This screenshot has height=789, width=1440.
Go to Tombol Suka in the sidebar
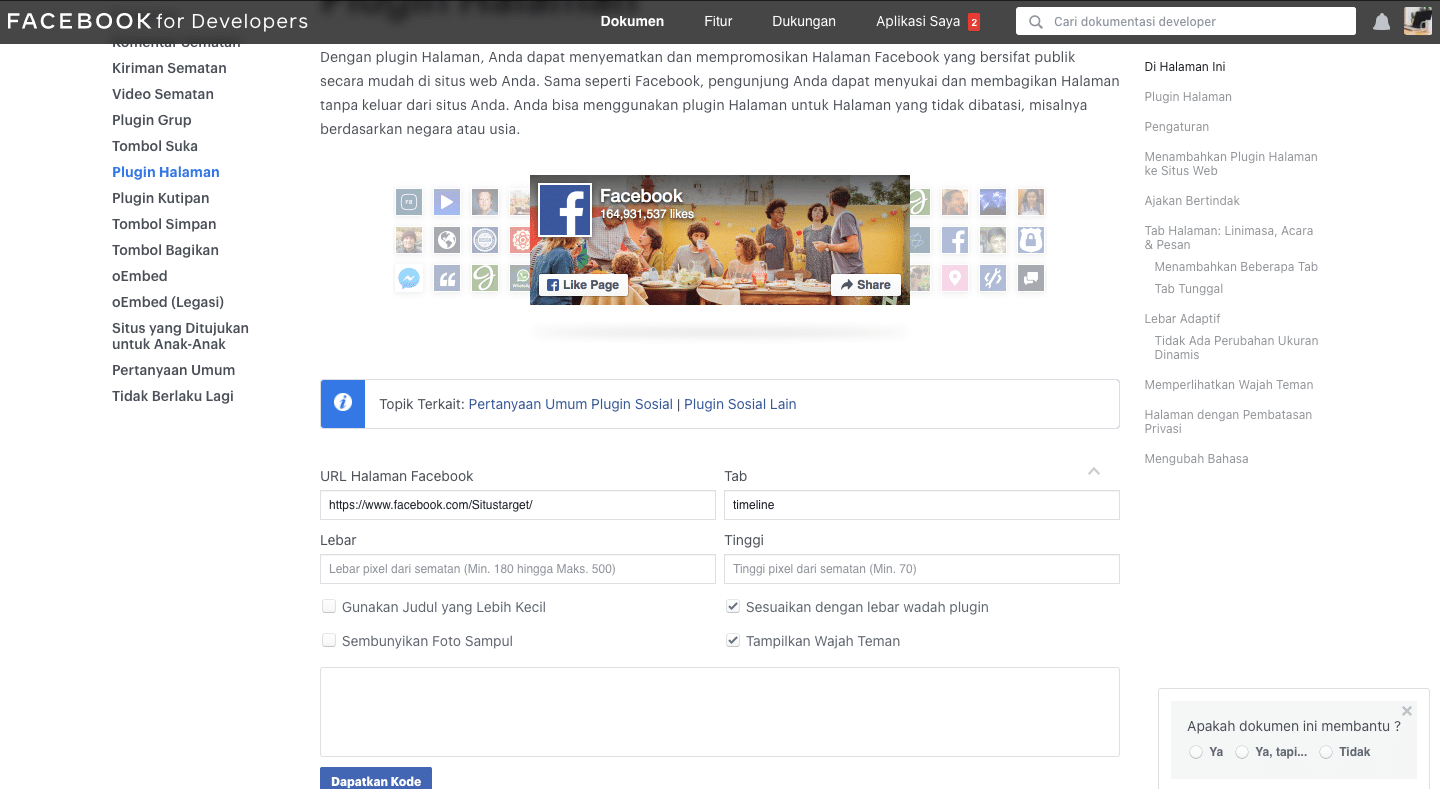[155, 146]
